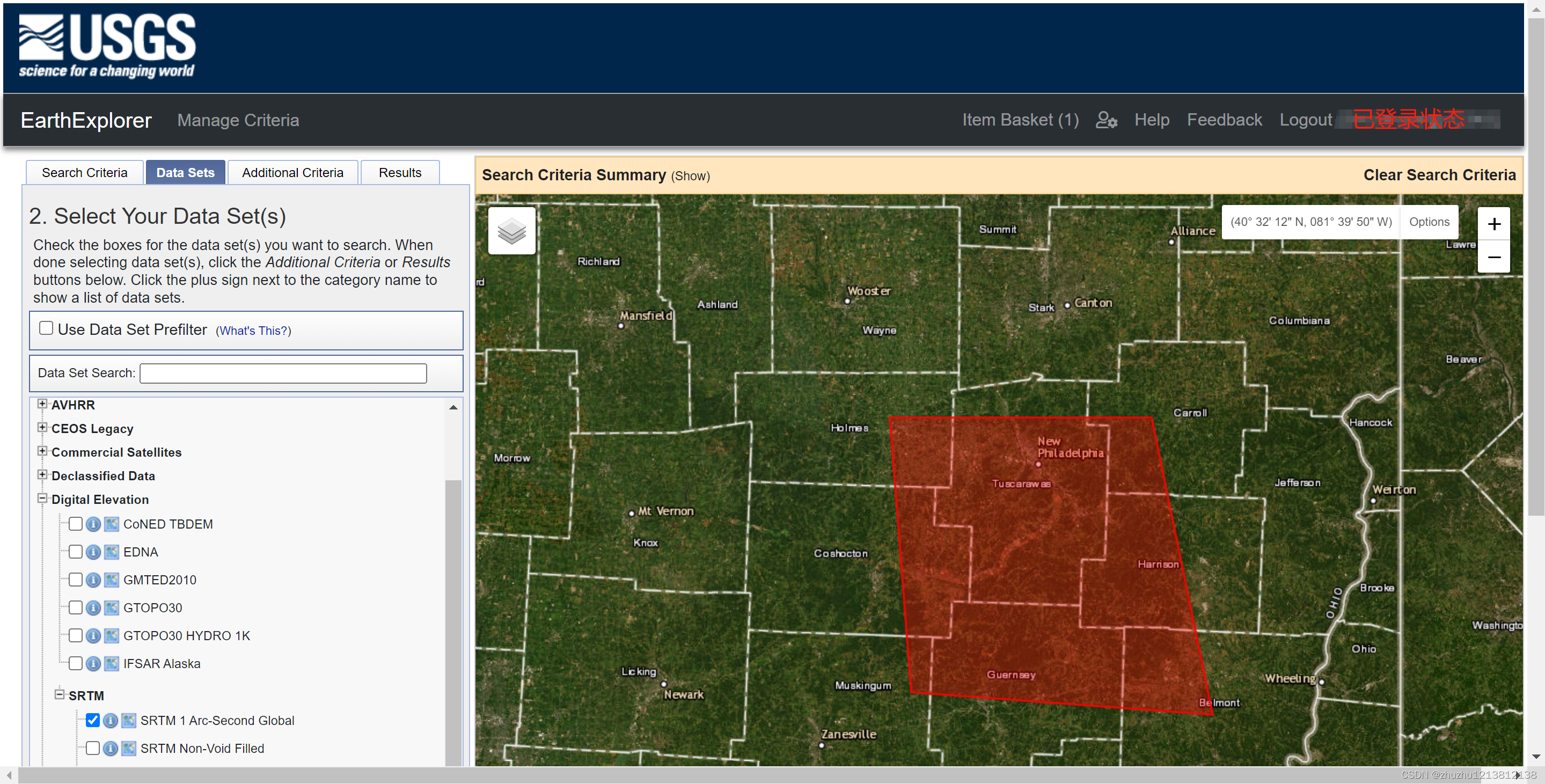The width and height of the screenshot is (1545, 784).
Task: View info icon for GTOPO30 HYDRO 1K
Action: pyautogui.click(x=93, y=636)
